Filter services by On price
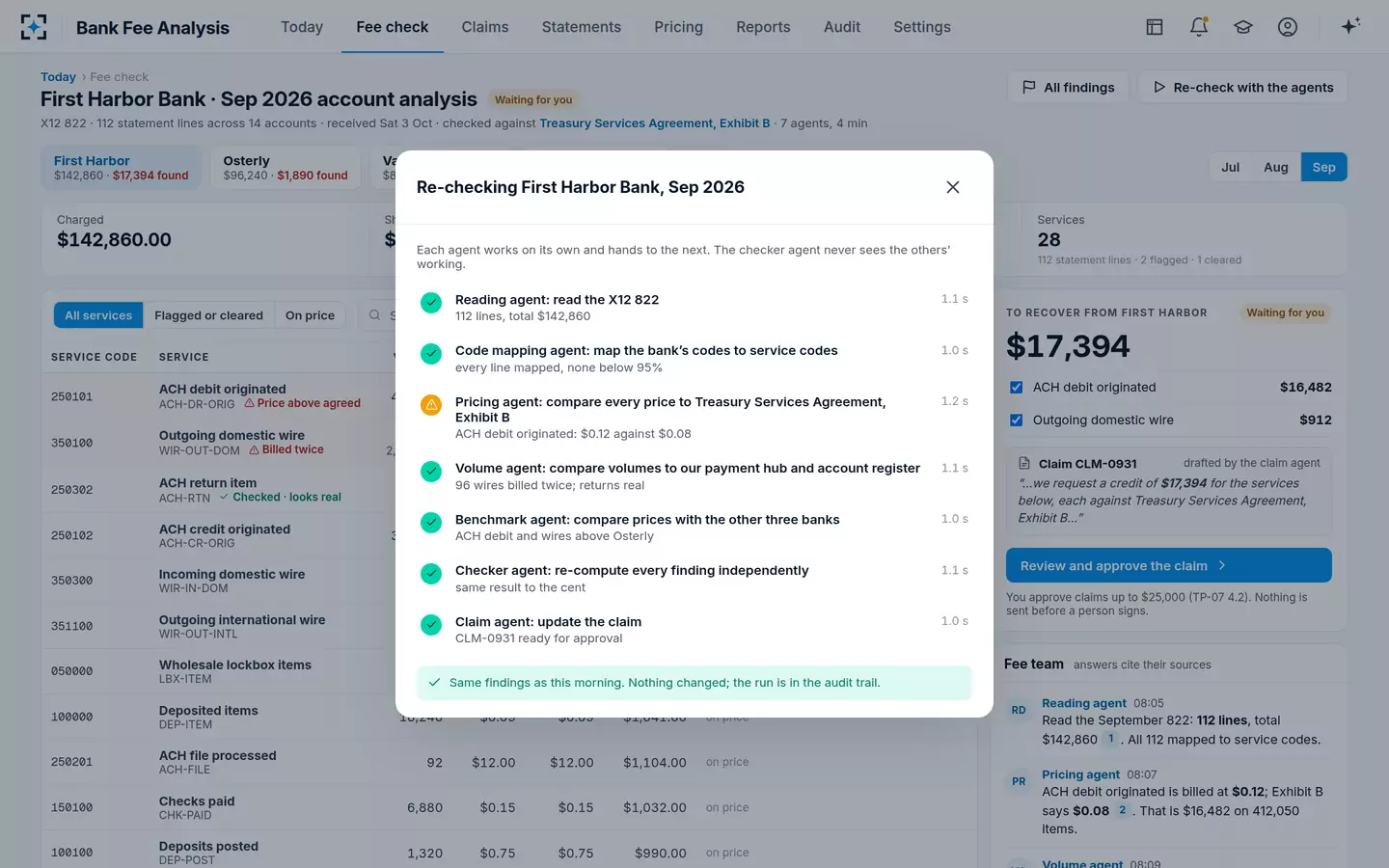 310,315
